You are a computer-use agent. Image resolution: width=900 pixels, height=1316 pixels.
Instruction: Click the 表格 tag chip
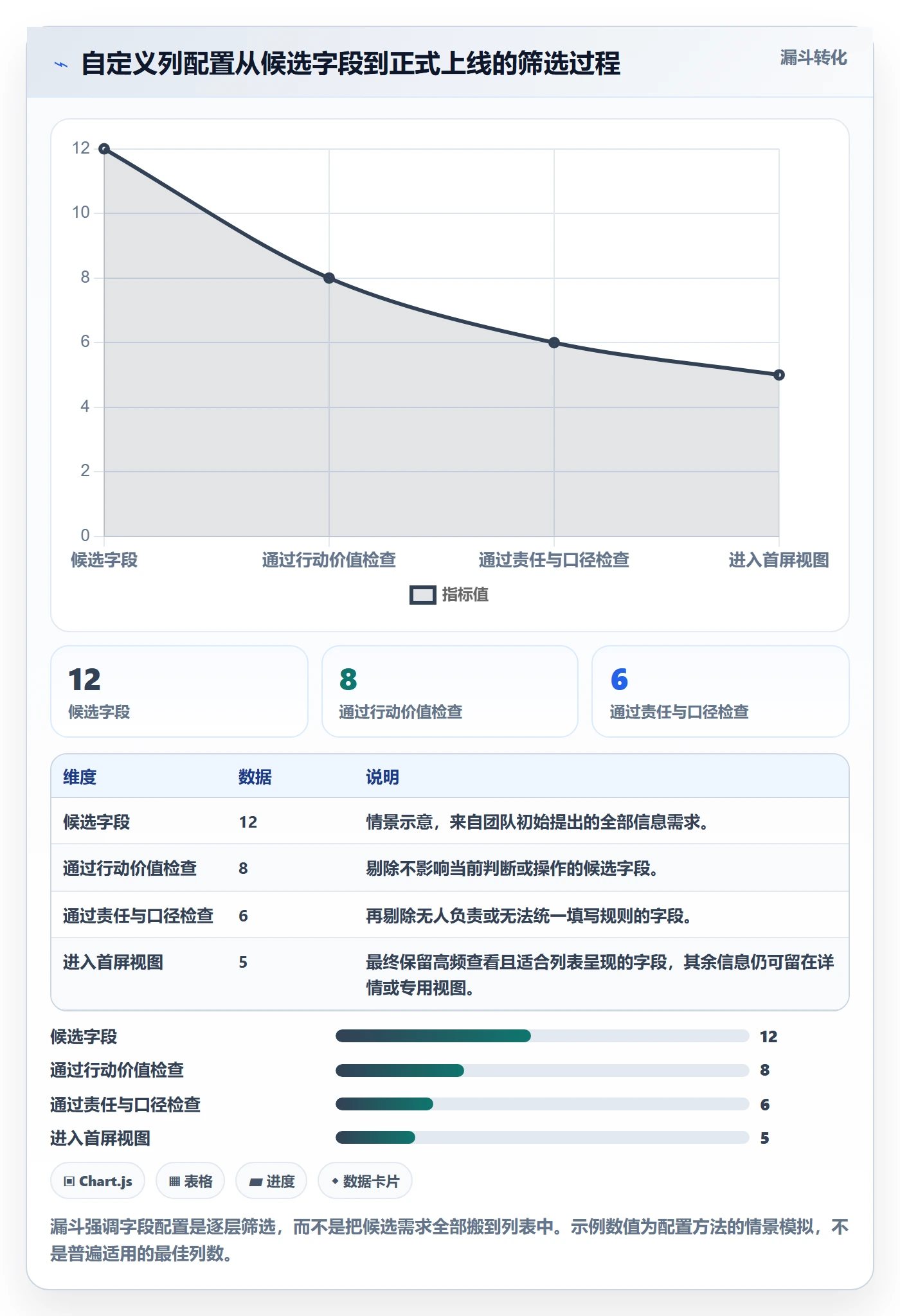[190, 1181]
